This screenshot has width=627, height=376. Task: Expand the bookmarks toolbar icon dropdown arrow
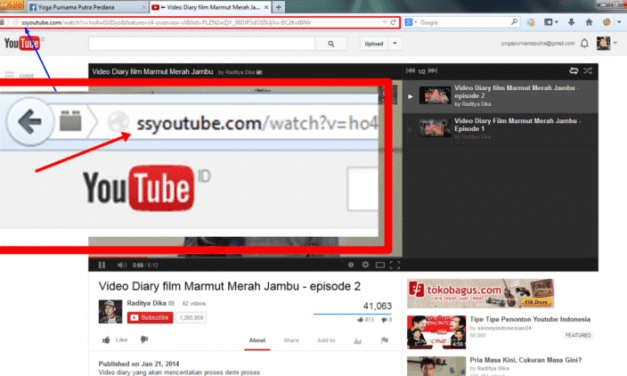click(556, 22)
